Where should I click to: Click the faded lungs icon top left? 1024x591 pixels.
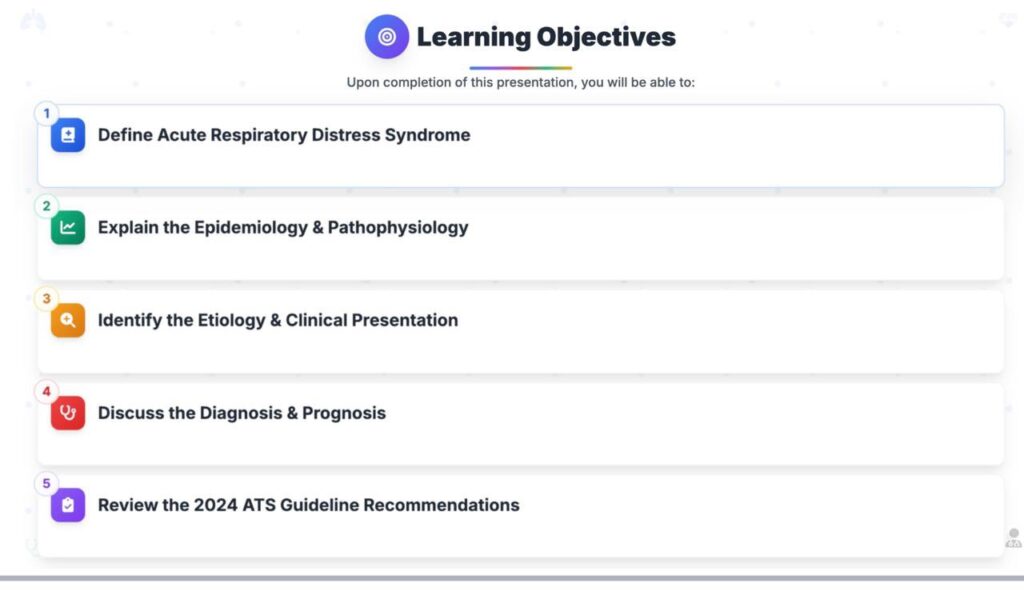pos(33,20)
